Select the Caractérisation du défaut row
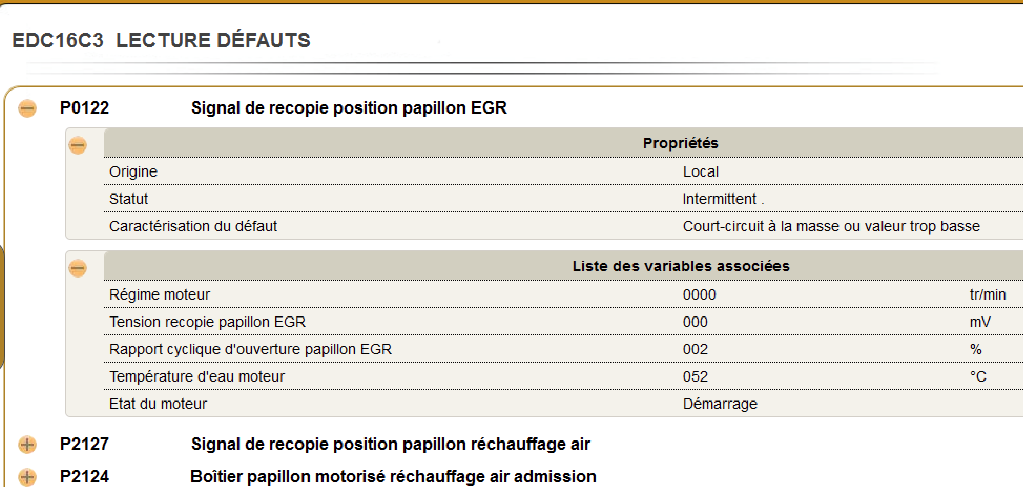Image resolution: width=1023 pixels, height=487 pixels. point(563,226)
